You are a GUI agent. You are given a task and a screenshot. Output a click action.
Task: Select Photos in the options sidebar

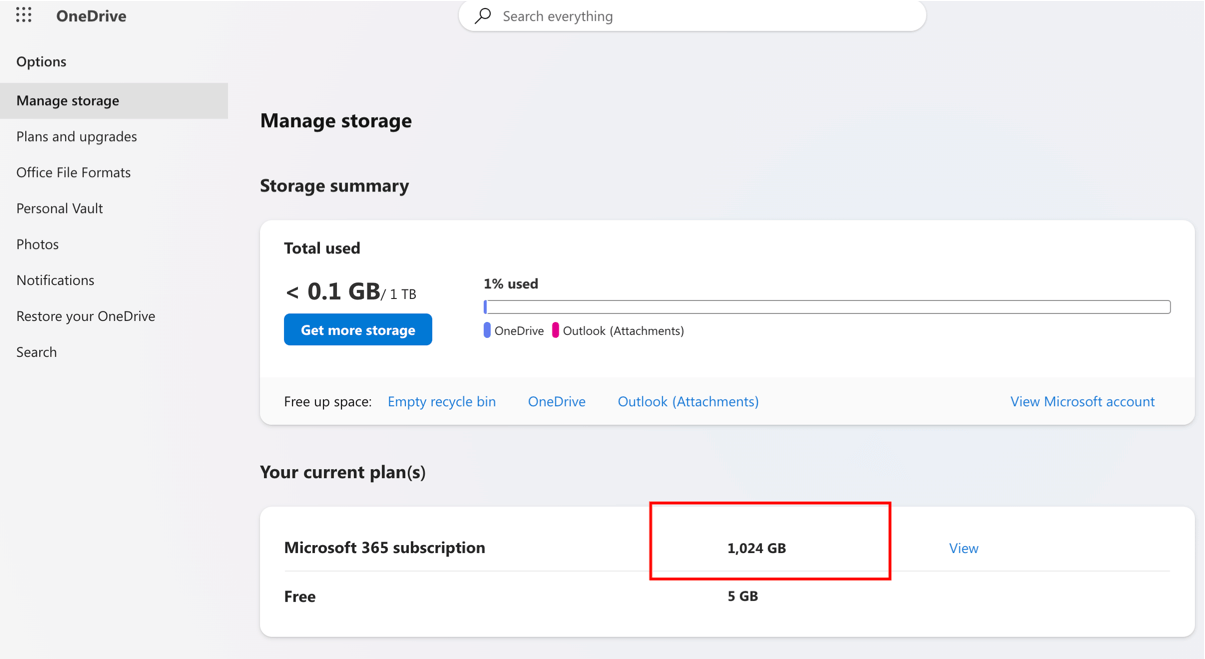point(37,244)
